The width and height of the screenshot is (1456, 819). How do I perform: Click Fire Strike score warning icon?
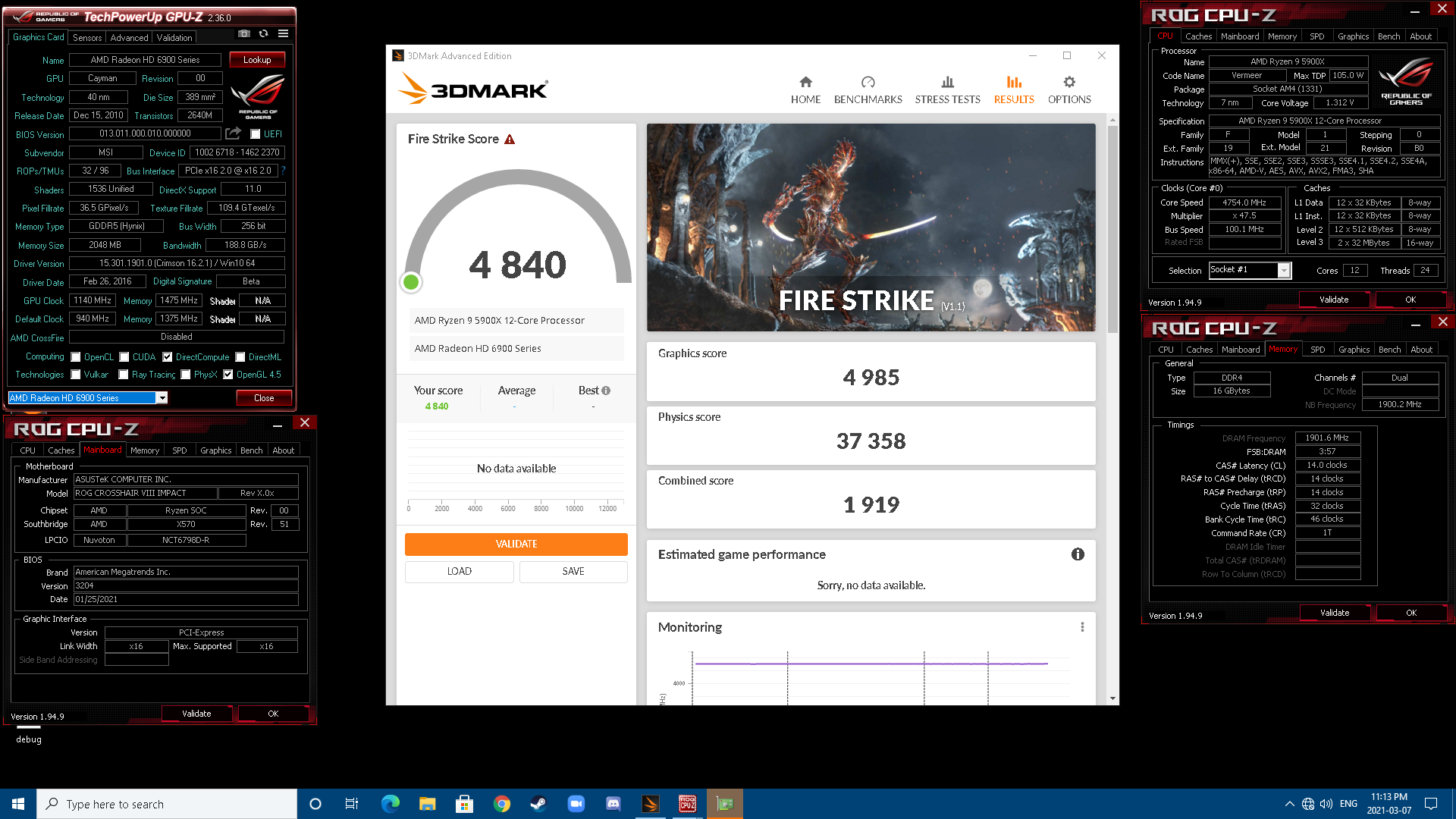pyautogui.click(x=510, y=140)
